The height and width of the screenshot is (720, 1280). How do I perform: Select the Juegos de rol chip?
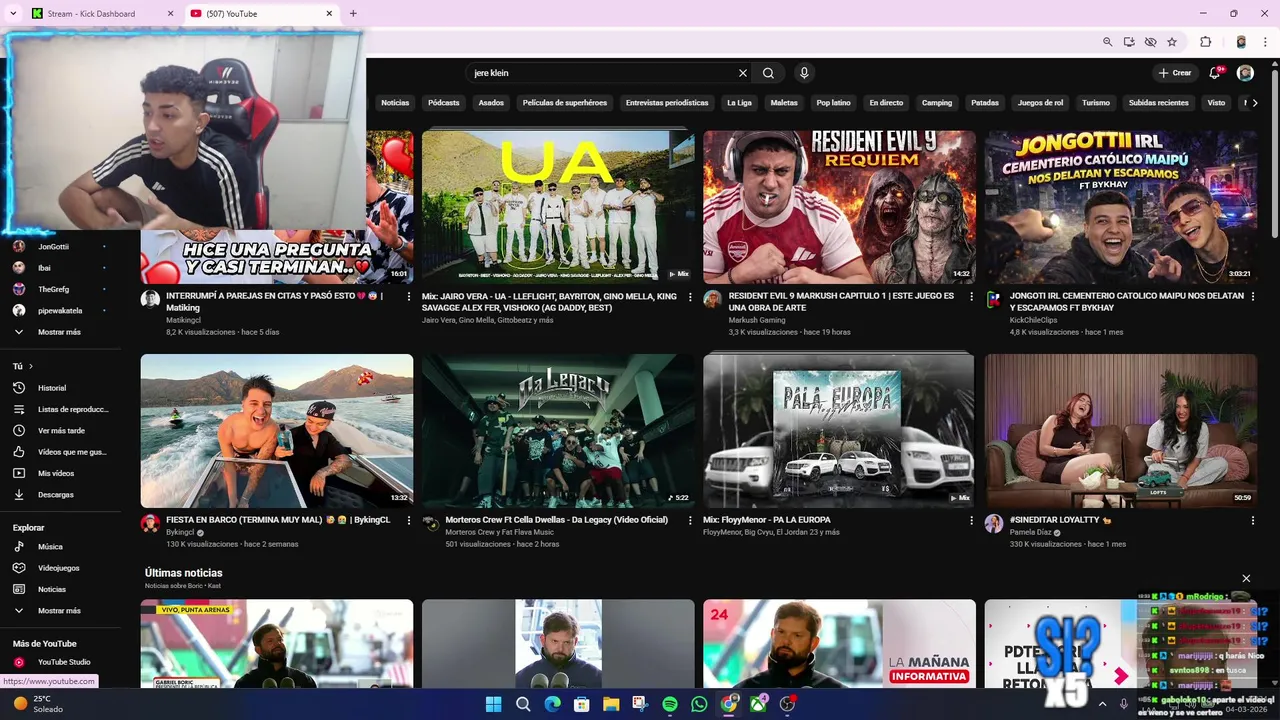(1040, 103)
